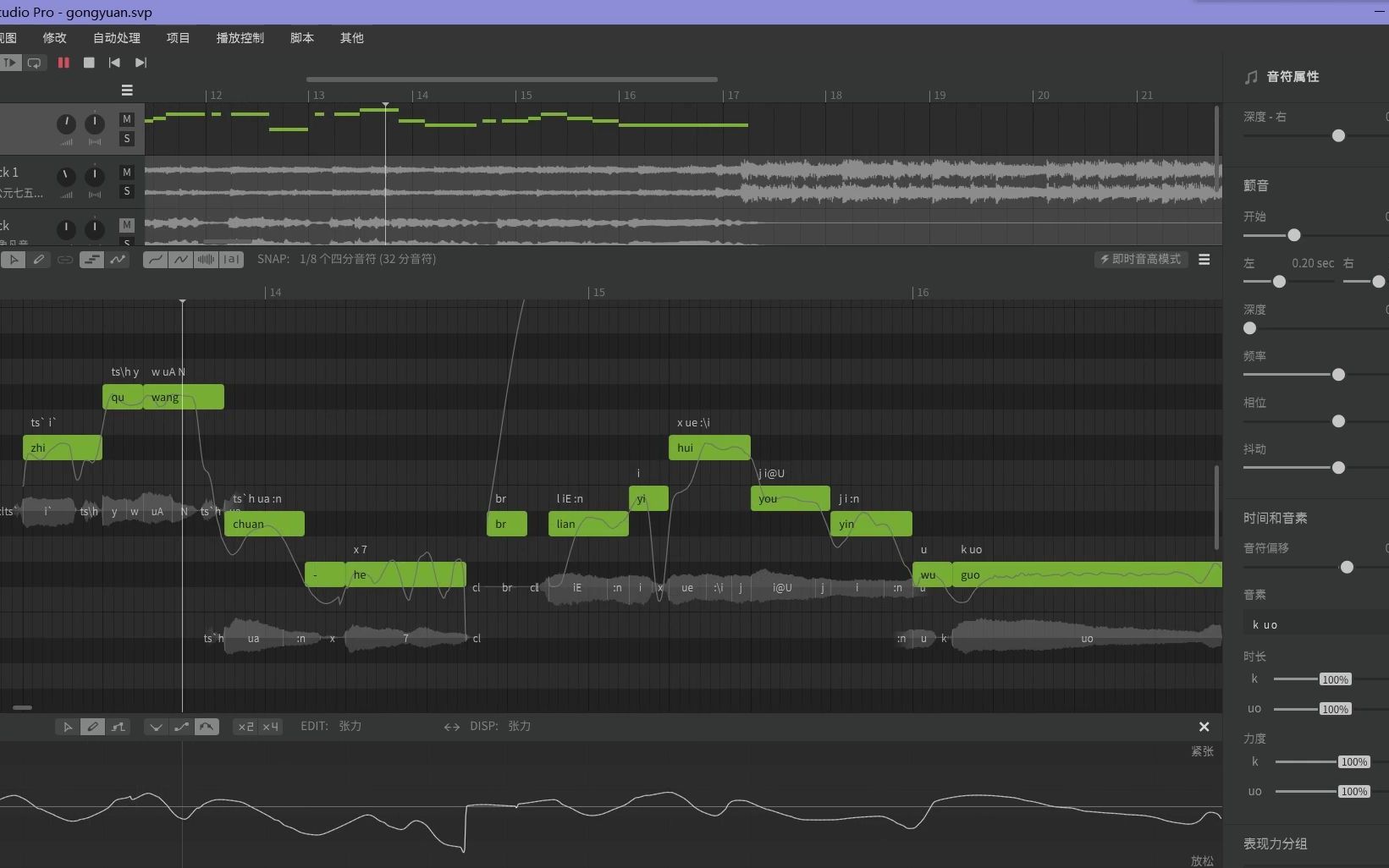Toggle pitch deviation curve display
Image resolution: width=1389 pixels, height=868 pixels.
click(x=180, y=260)
